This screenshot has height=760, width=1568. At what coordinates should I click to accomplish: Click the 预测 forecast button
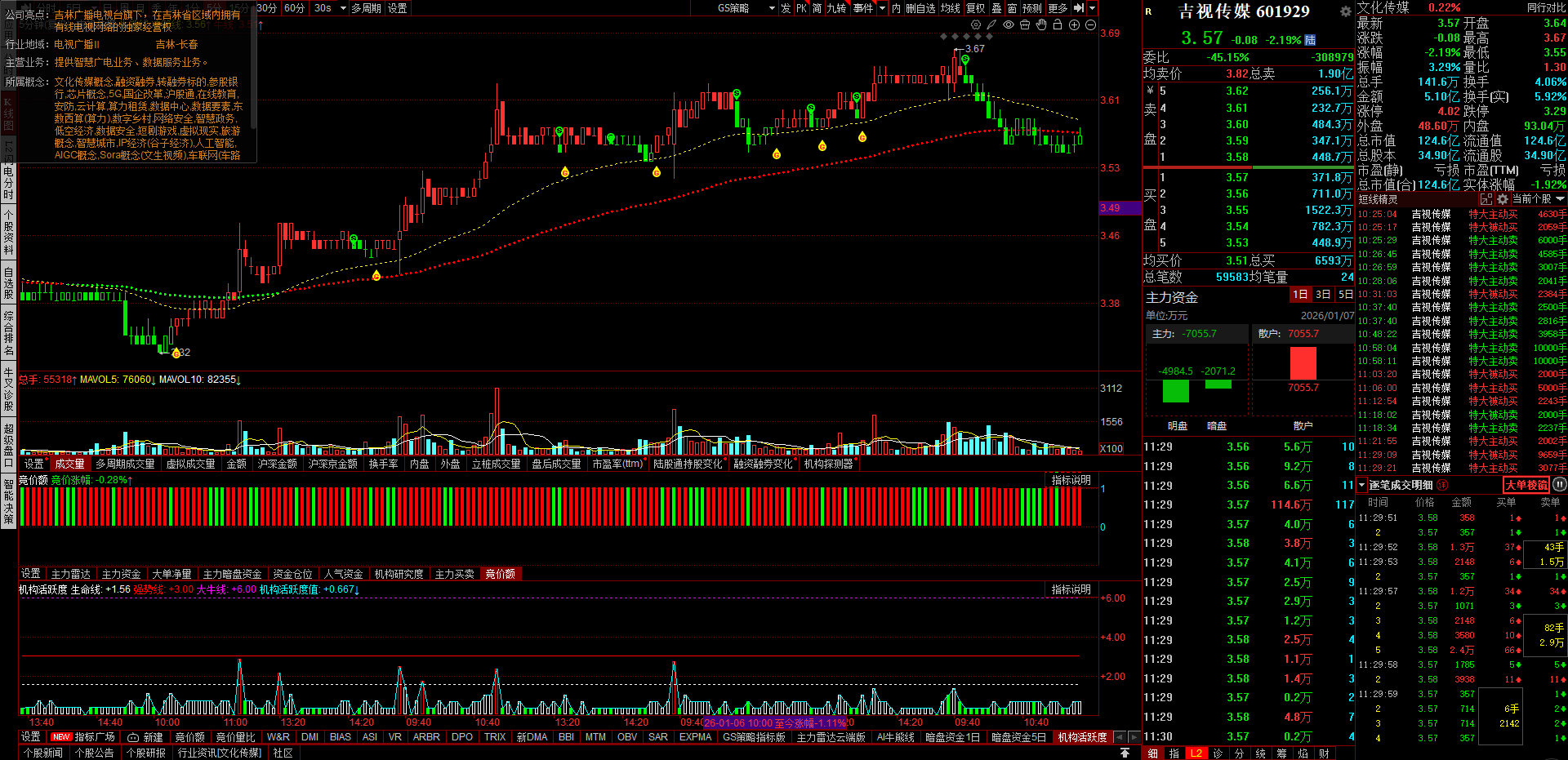click(x=1032, y=8)
